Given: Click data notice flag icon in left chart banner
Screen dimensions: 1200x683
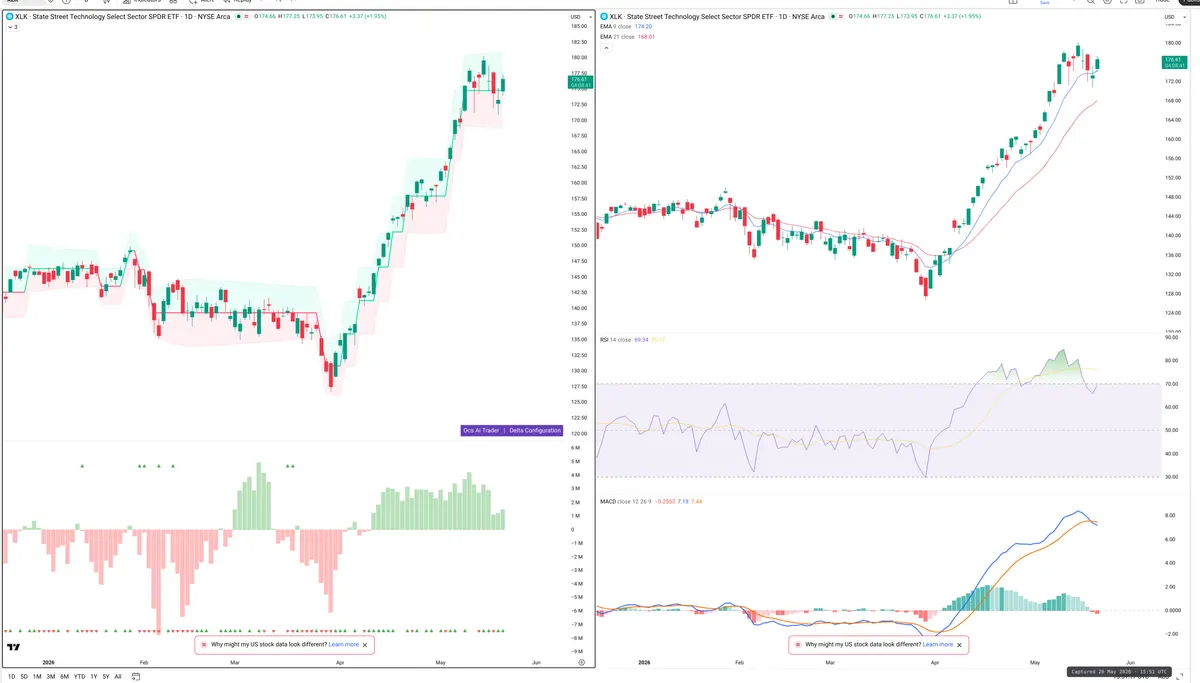Looking at the screenshot, I should [x=203, y=645].
